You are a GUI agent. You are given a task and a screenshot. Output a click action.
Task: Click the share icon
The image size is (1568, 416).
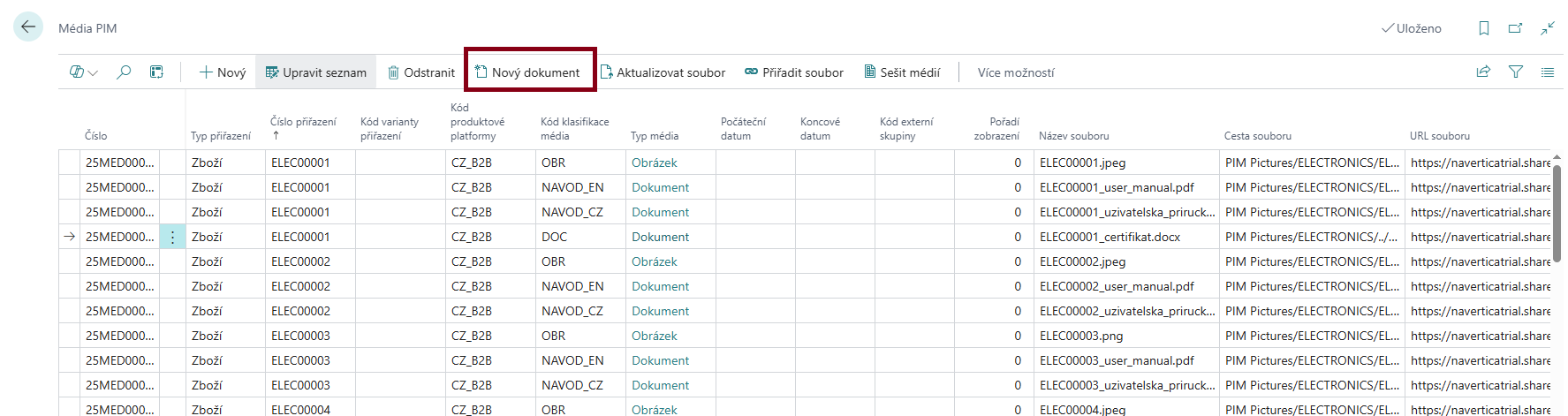tap(1483, 72)
